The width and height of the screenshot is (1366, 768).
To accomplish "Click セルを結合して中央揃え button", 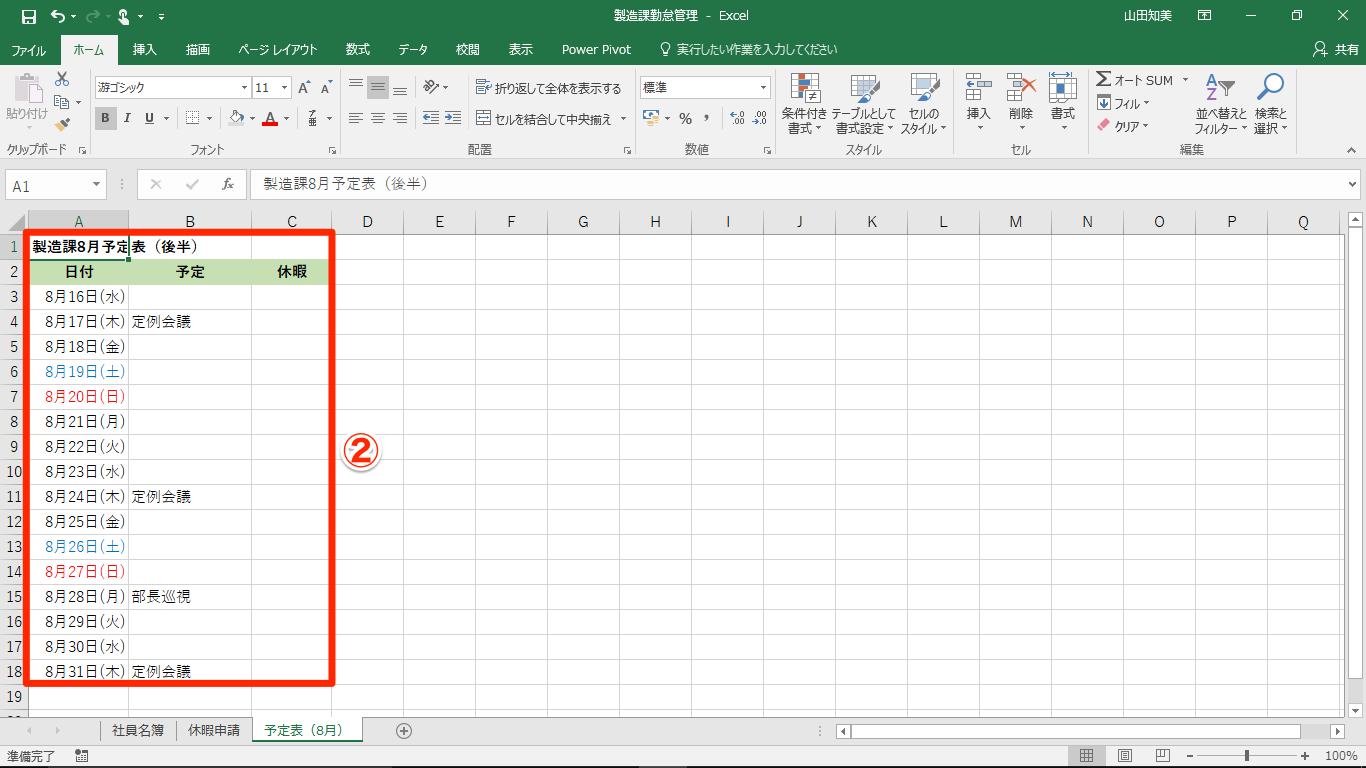I will click(x=544, y=119).
